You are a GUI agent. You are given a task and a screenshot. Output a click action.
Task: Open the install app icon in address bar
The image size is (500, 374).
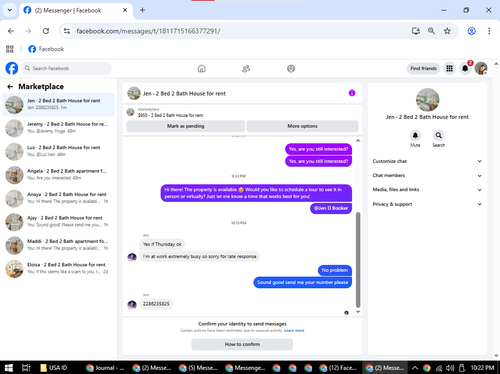(415, 31)
